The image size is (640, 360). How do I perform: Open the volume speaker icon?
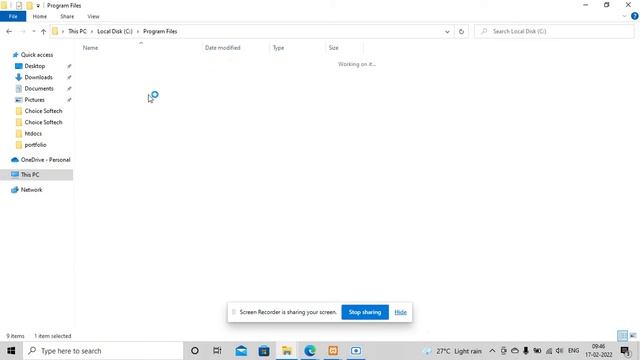click(x=560, y=351)
